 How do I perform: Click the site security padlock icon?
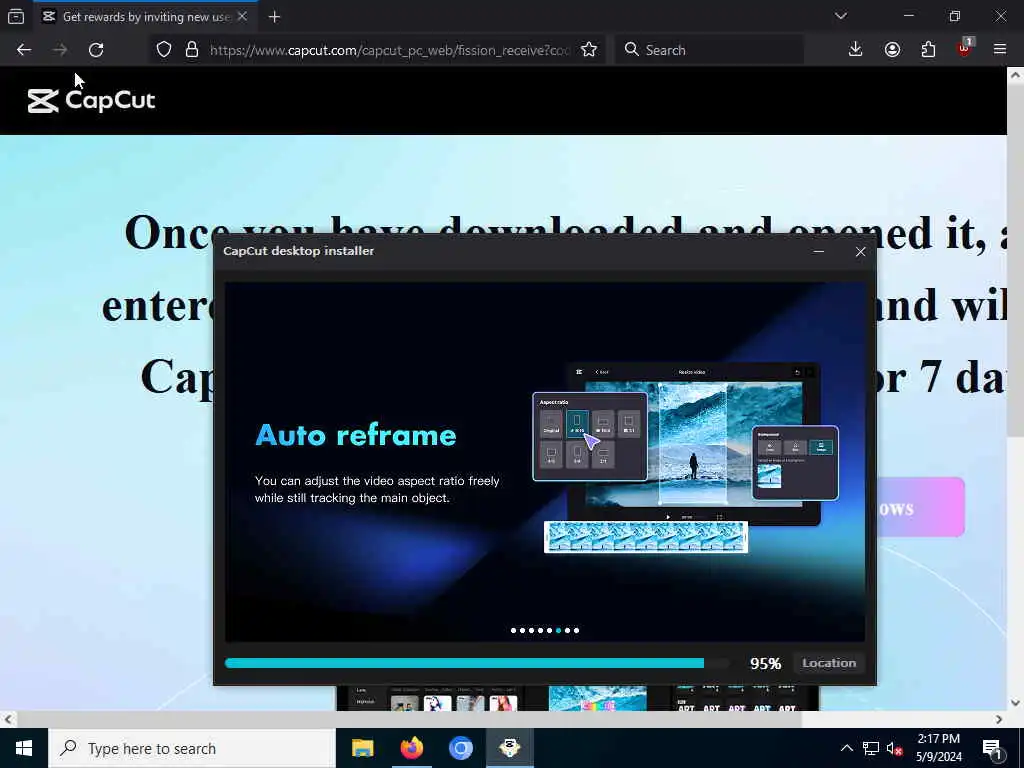click(191, 50)
